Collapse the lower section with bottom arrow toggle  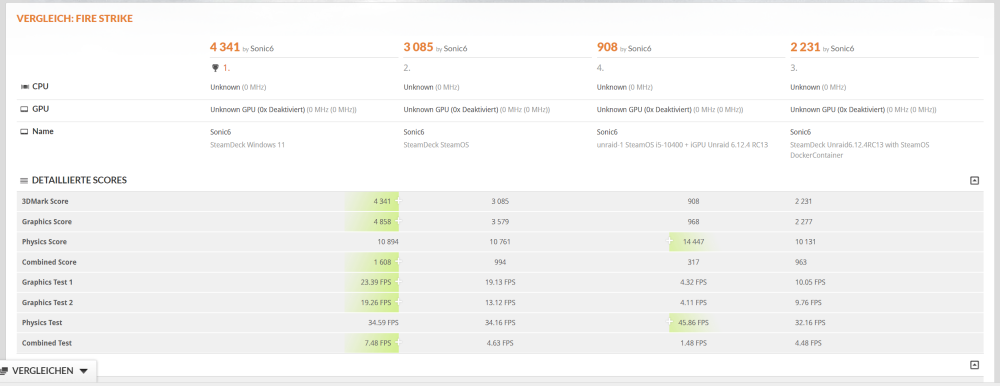(974, 365)
